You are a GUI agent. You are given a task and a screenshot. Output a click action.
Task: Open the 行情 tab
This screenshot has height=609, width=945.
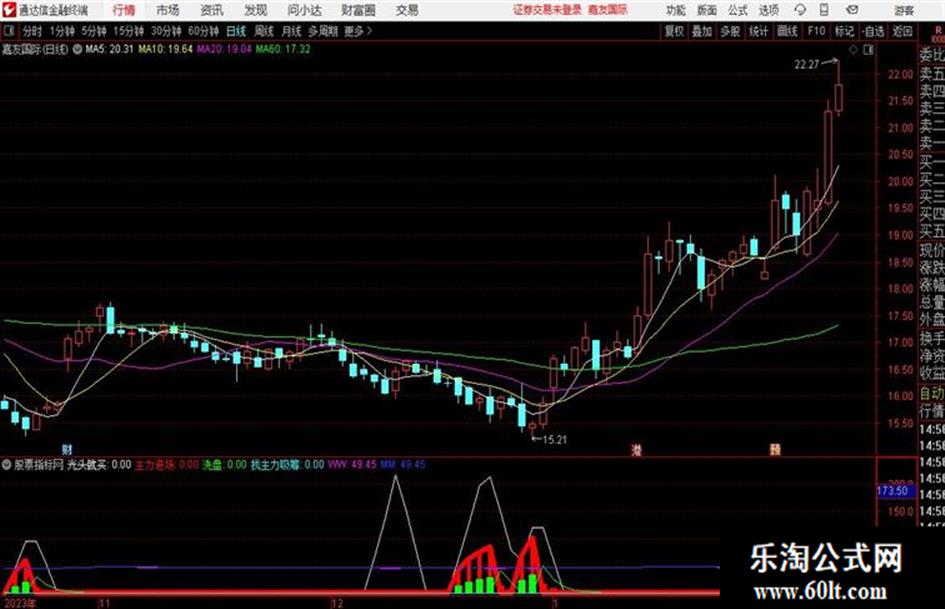124,10
